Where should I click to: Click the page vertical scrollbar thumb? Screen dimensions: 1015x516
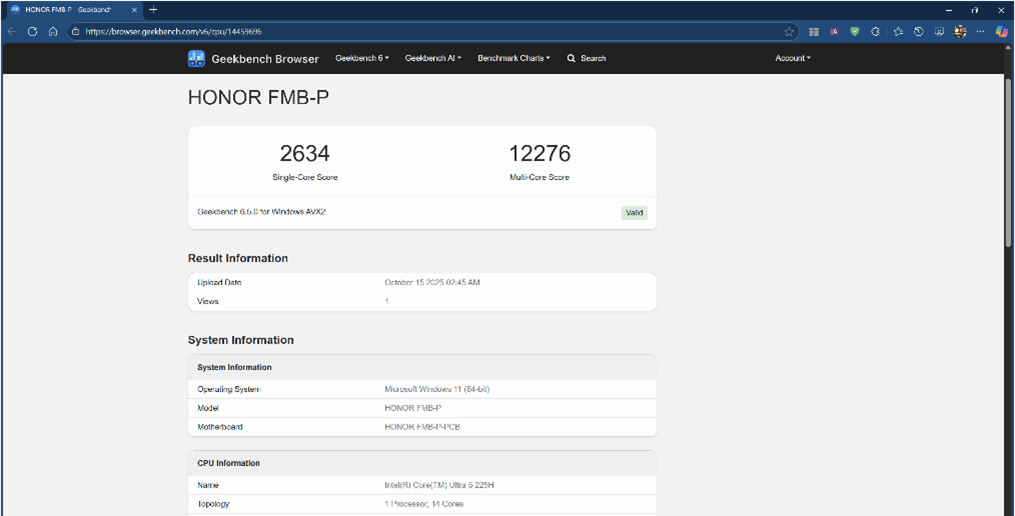click(1009, 162)
